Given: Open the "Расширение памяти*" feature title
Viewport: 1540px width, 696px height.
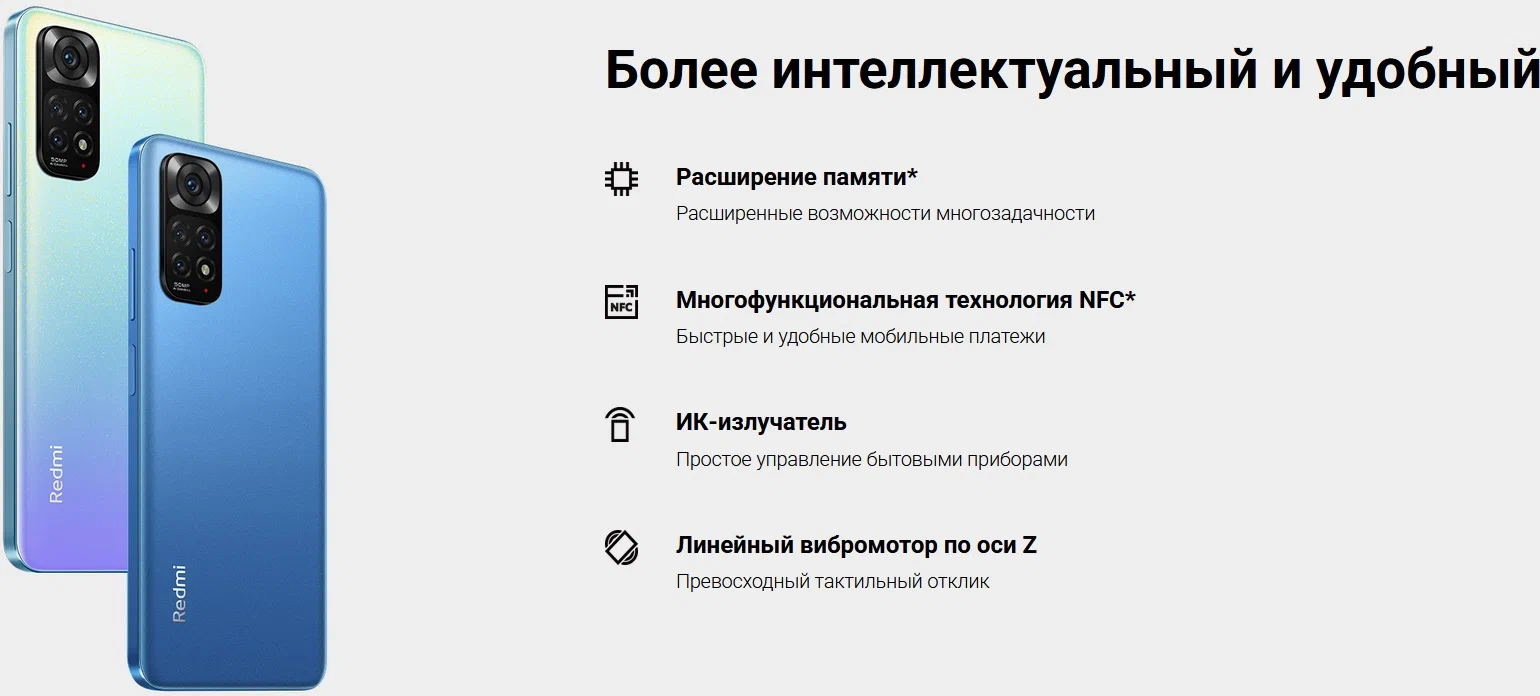Looking at the screenshot, I should [796, 177].
